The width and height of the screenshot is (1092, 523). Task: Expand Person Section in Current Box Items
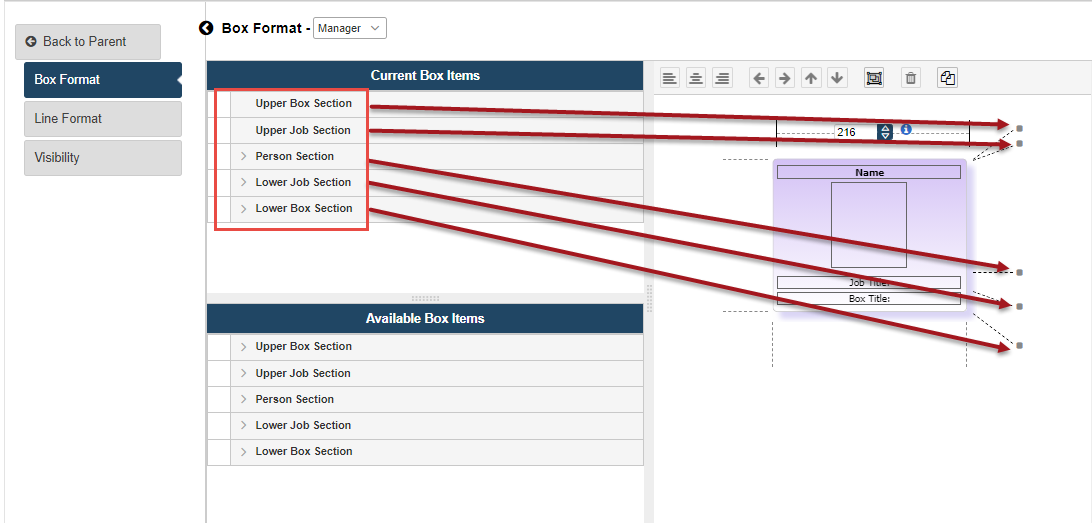pos(243,156)
